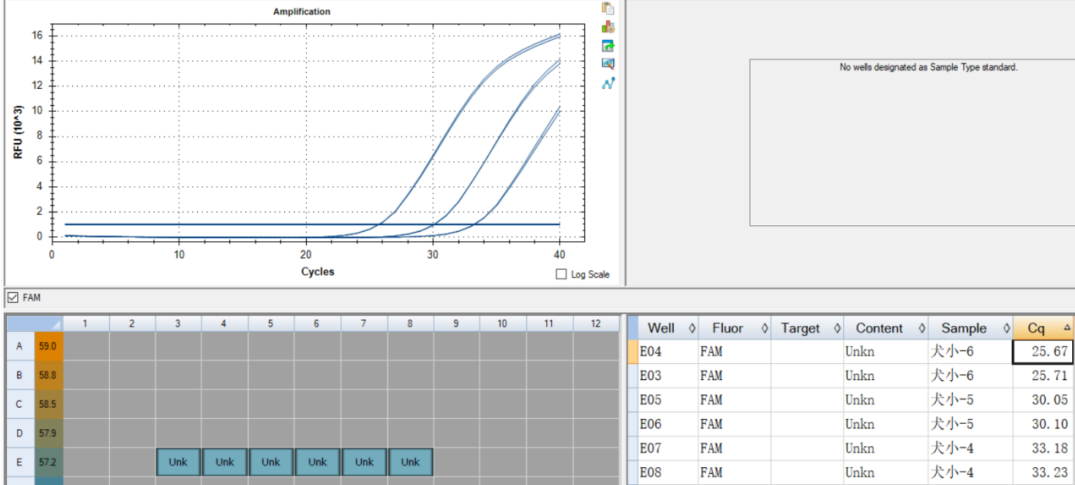
Task: Toggle Cq column sort order
Action: tap(1043, 329)
